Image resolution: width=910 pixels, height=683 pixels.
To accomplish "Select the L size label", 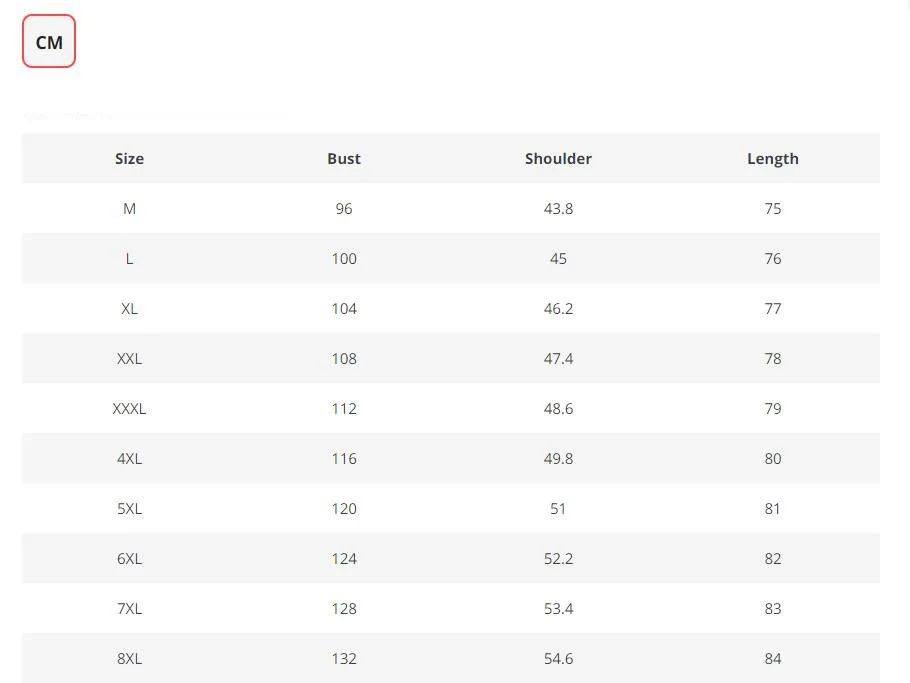I will click(129, 259).
